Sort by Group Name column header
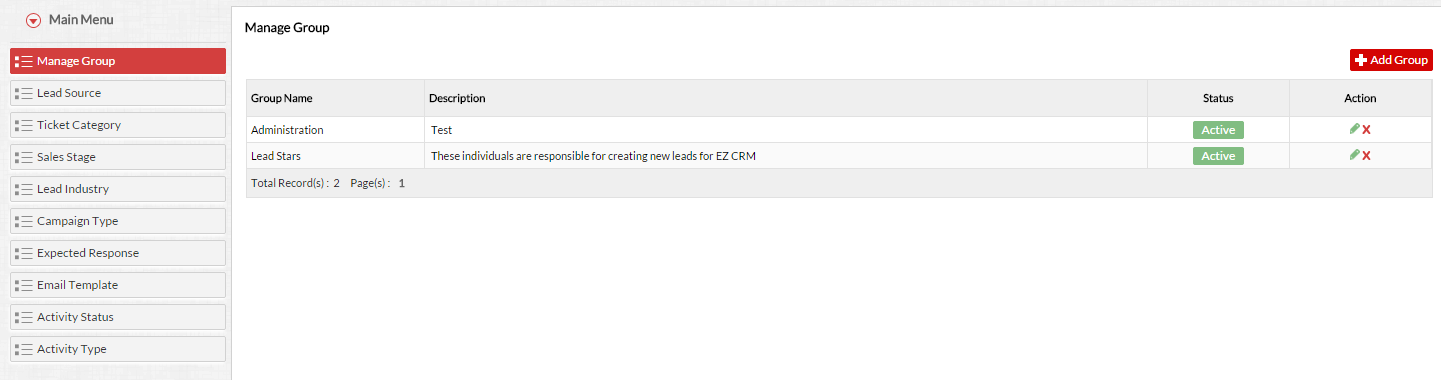Image resolution: width=1441 pixels, height=380 pixels. pyautogui.click(x=282, y=98)
